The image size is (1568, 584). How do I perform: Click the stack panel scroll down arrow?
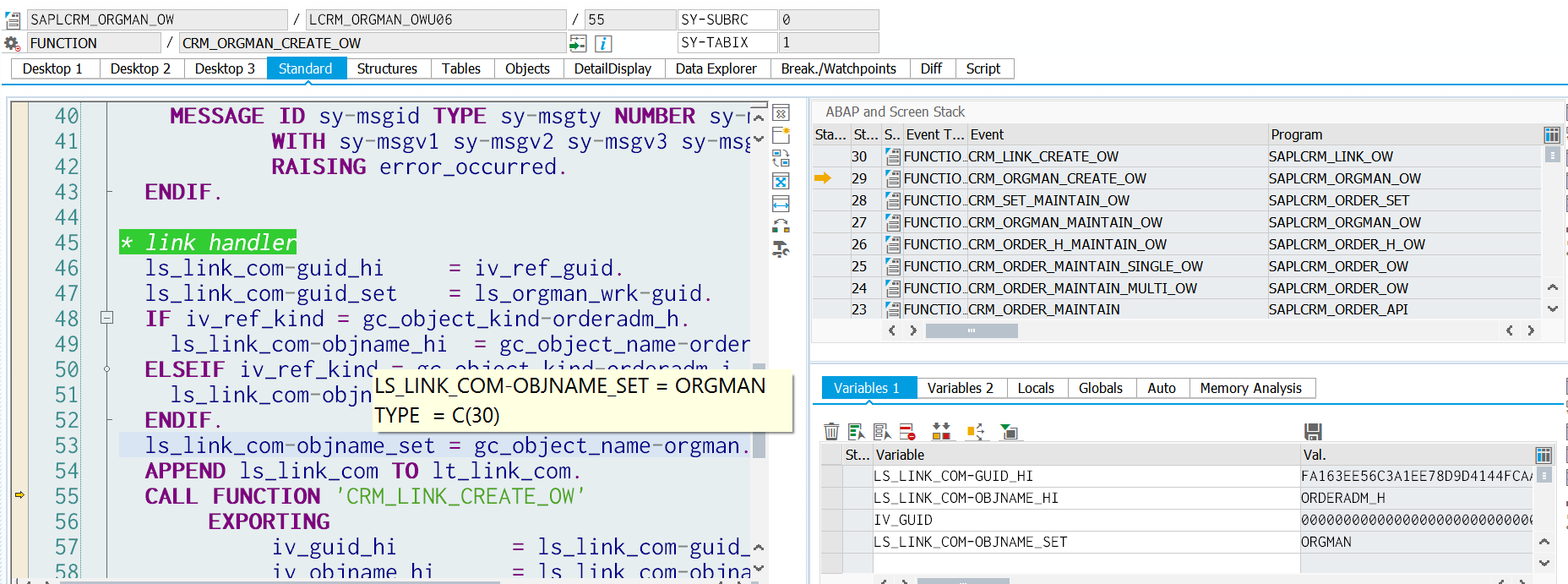[x=1552, y=309]
